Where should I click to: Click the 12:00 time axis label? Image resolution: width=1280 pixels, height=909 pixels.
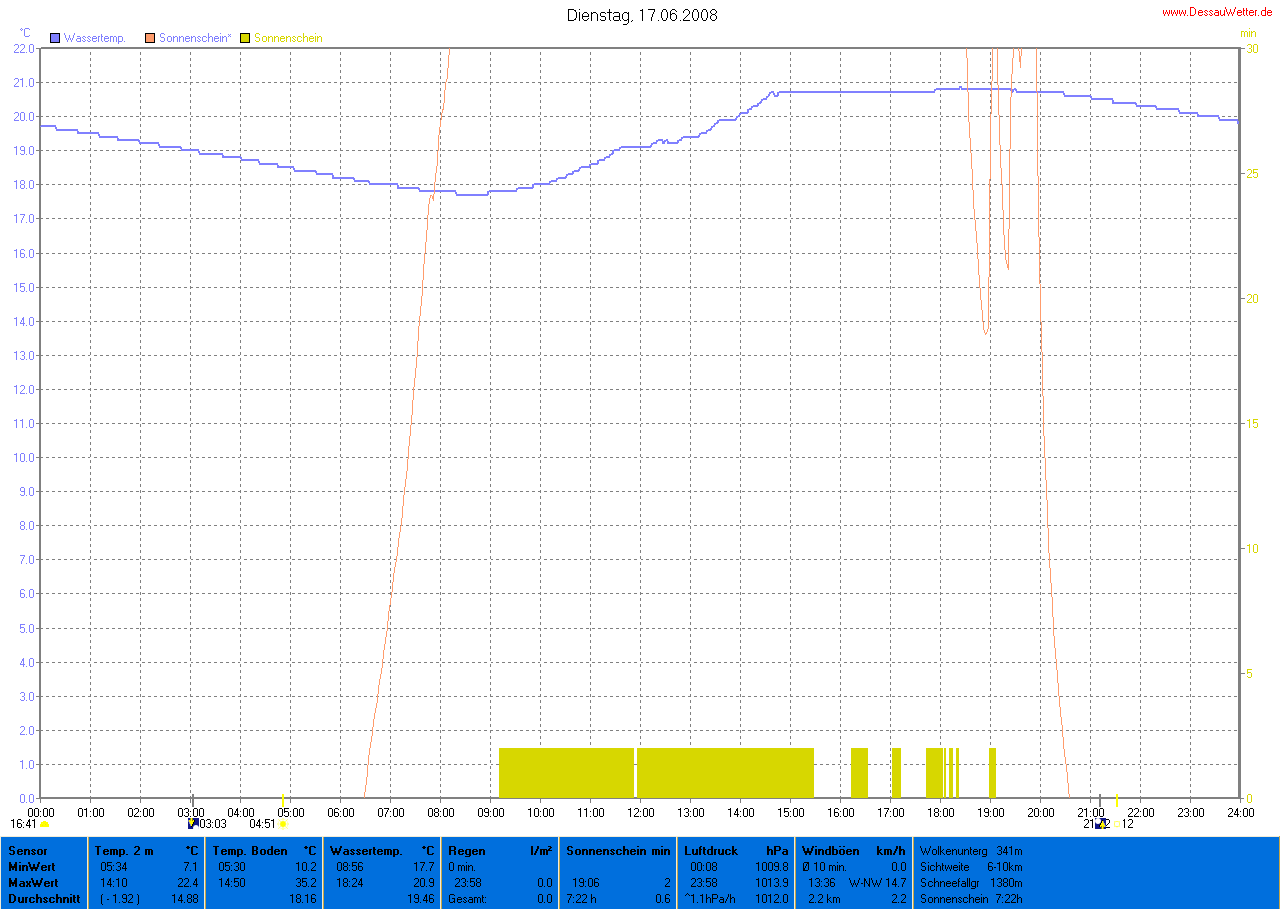click(640, 811)
